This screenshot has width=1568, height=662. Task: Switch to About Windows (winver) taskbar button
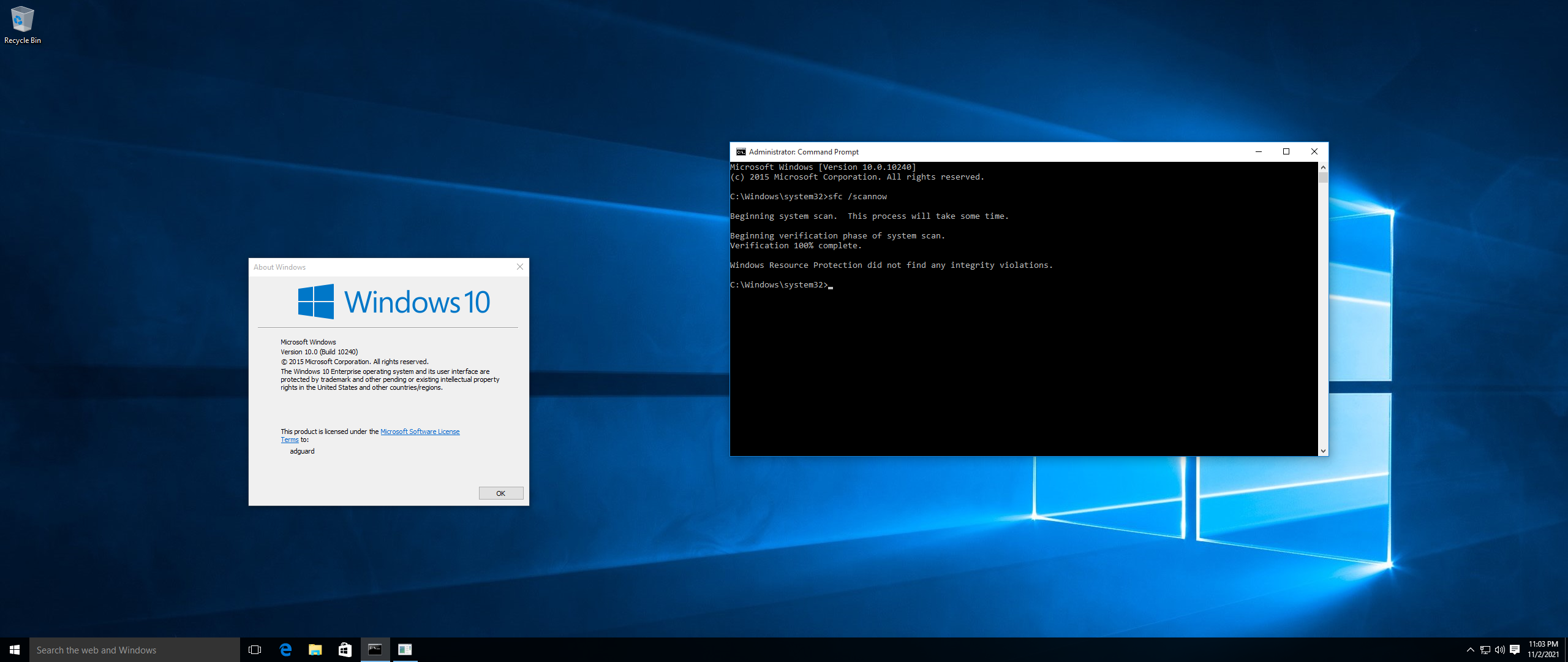pyautogui.click(x=405, y=650)
